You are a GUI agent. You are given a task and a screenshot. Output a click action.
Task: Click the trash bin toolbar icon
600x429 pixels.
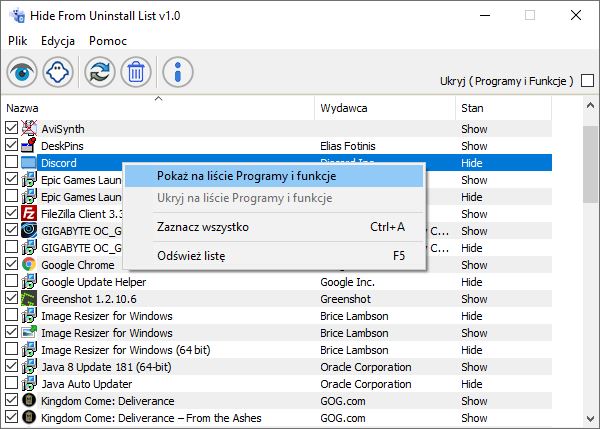coord(136,72)
